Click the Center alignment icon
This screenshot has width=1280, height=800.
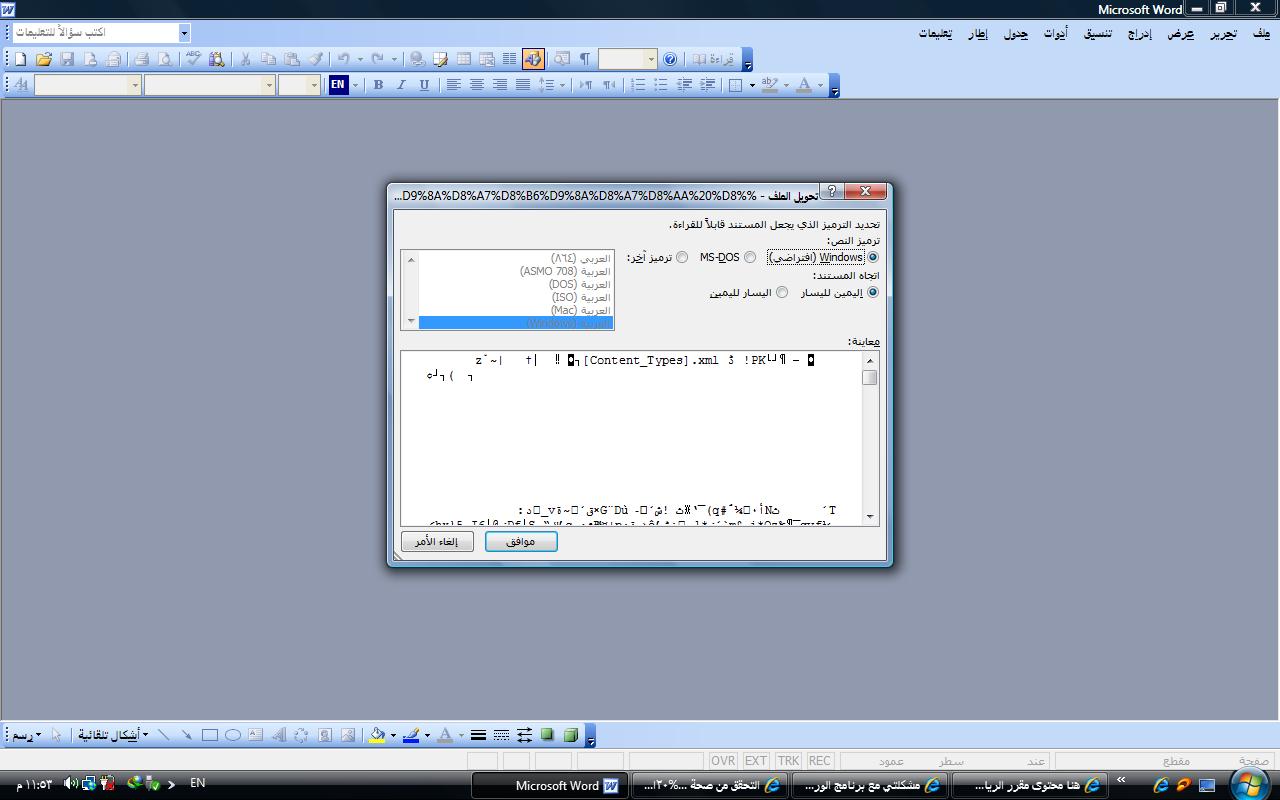(x=477, y=85)
